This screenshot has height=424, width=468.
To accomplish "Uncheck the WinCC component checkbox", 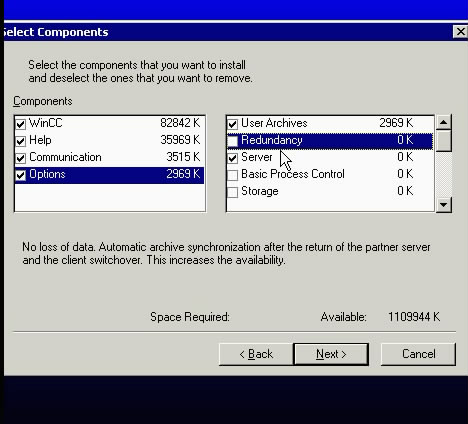I will [21, 124].
